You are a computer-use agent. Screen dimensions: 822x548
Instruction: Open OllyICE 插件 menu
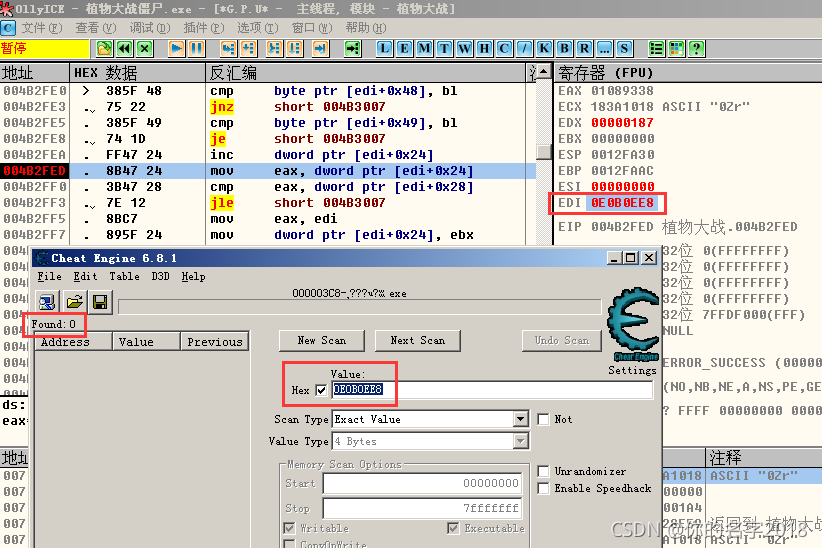203,27
